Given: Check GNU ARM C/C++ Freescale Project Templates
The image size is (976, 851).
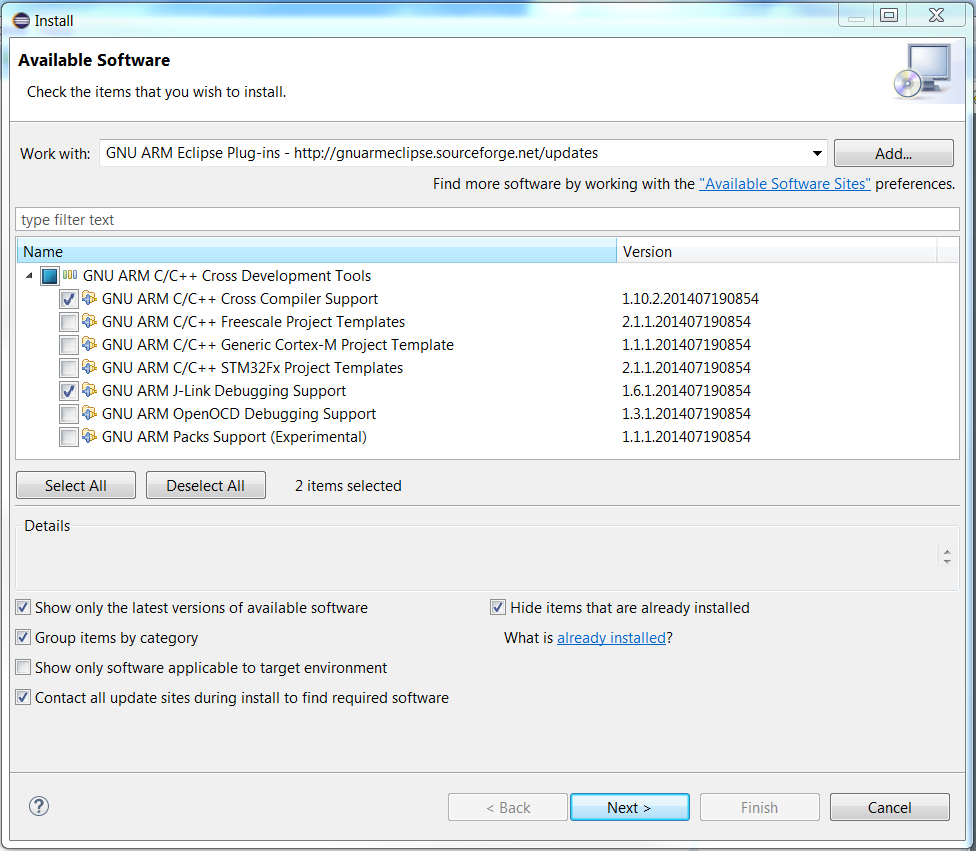Looking at the screenshot, I should click(68, 322).
